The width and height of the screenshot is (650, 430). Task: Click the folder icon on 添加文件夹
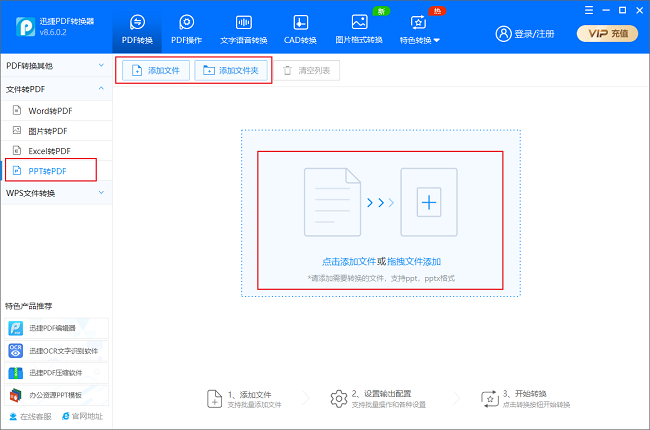[x=209, y=70]
